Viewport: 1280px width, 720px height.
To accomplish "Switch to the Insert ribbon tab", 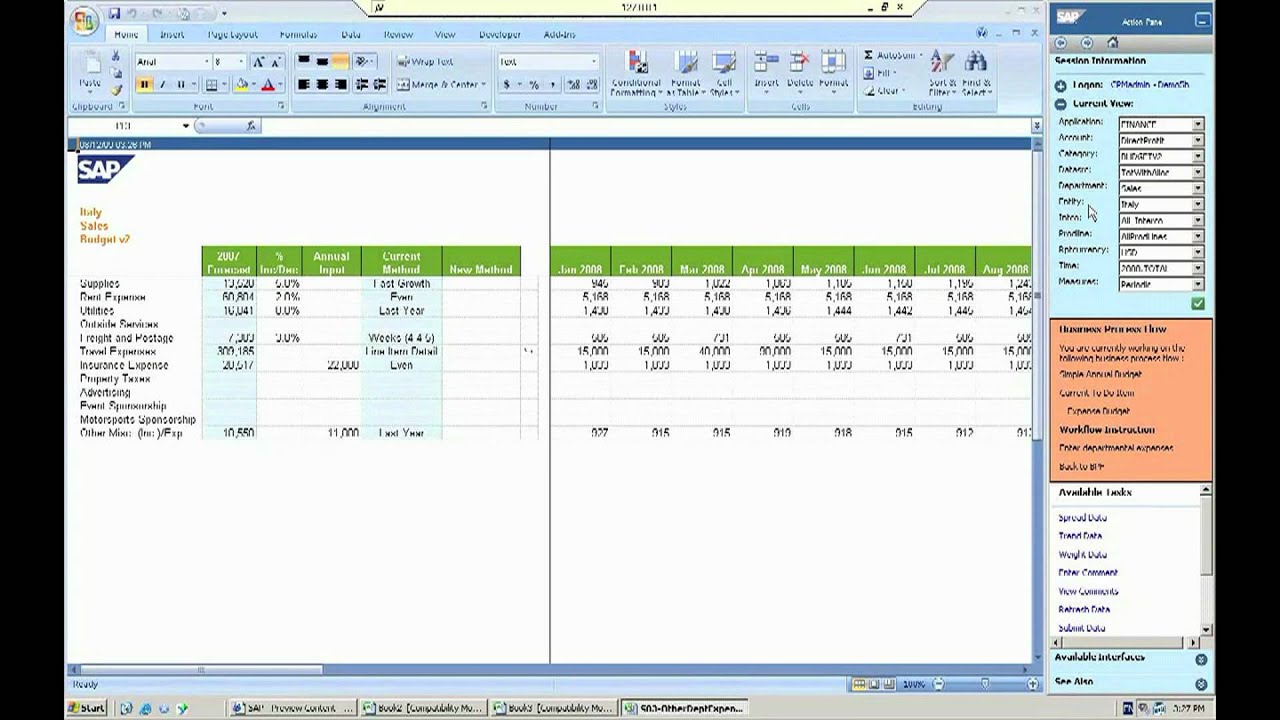I will [172, 35].
